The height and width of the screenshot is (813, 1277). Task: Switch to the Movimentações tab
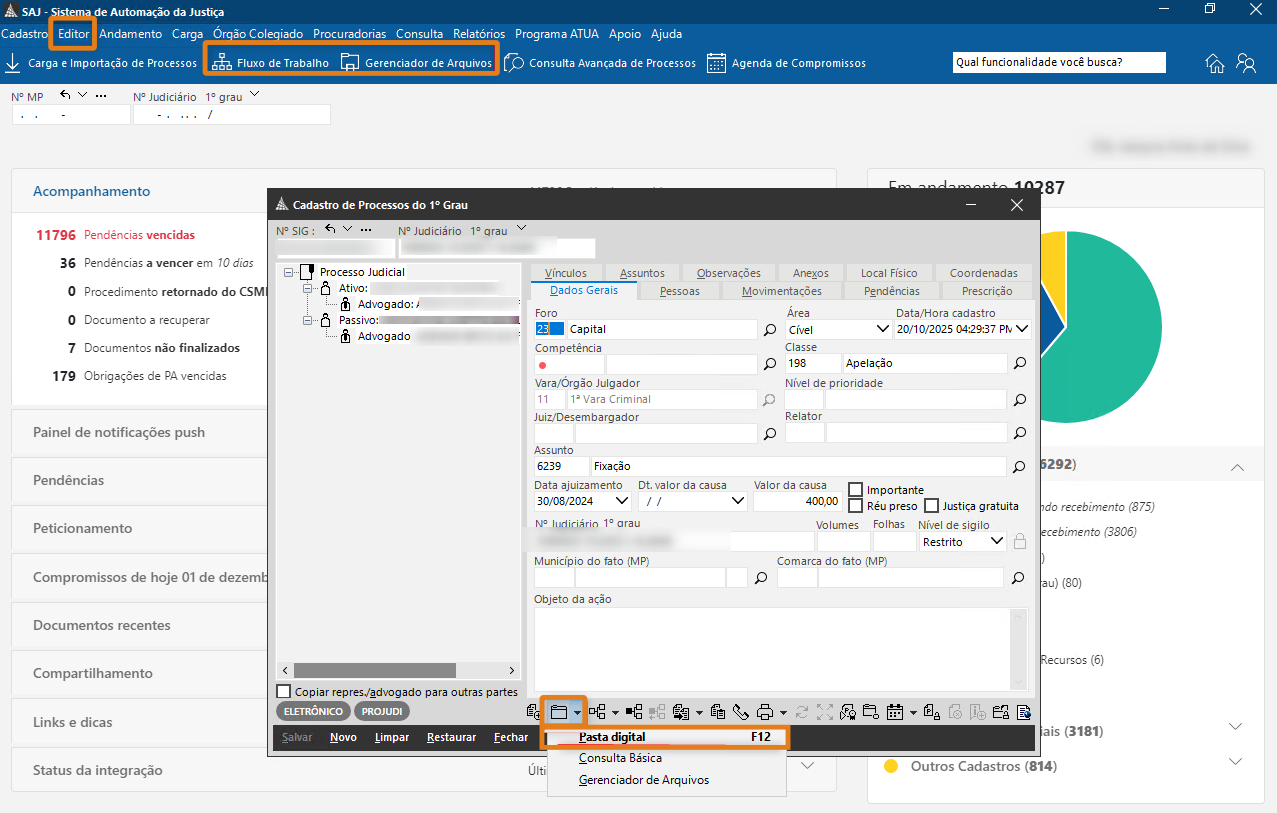coord(781,291)
